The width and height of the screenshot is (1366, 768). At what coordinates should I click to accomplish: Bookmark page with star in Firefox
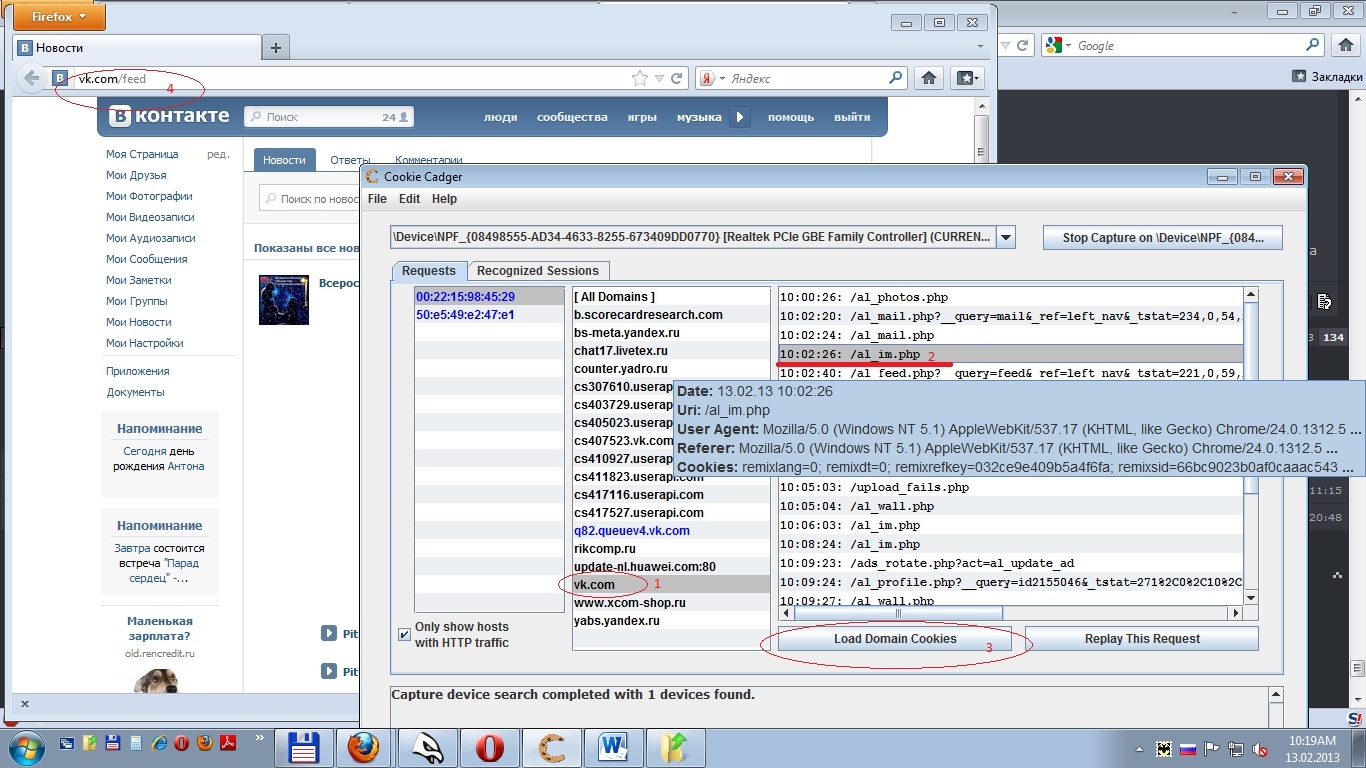(639, 78)
